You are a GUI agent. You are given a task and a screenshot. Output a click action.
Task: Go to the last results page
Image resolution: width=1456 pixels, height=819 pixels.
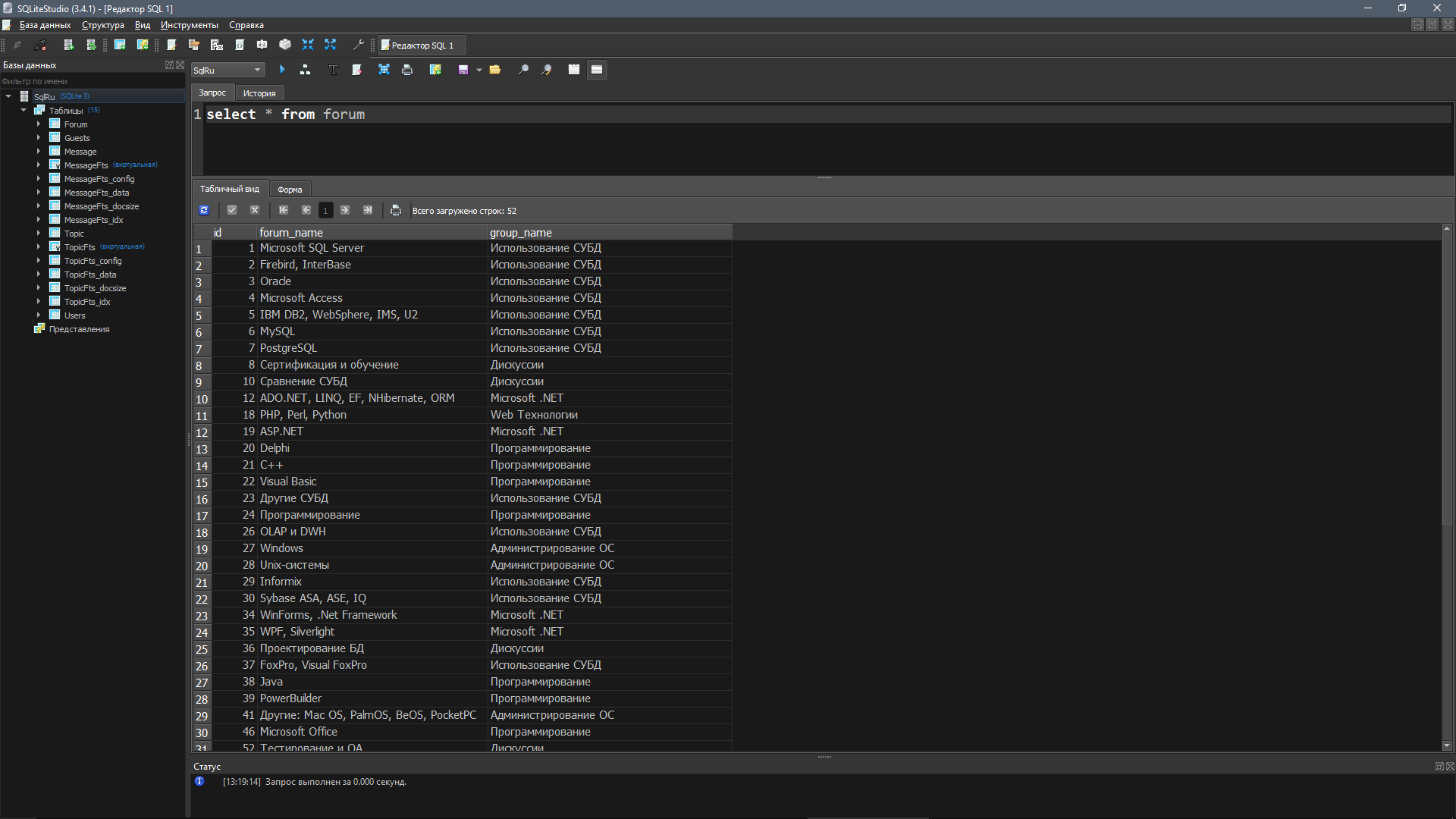click(x=368, y=210)
